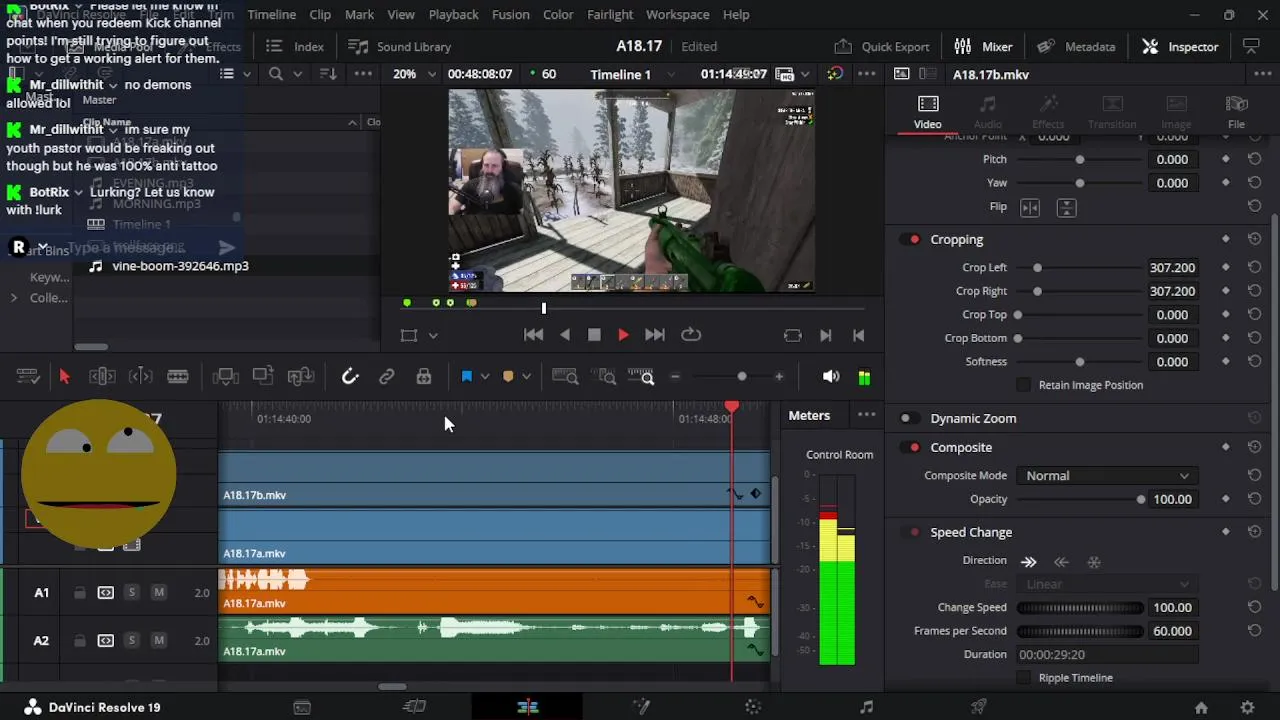Zoom in timeline with plus button
The height and width of the screenshot is (720, 1280).
click(x=779, y=377)
